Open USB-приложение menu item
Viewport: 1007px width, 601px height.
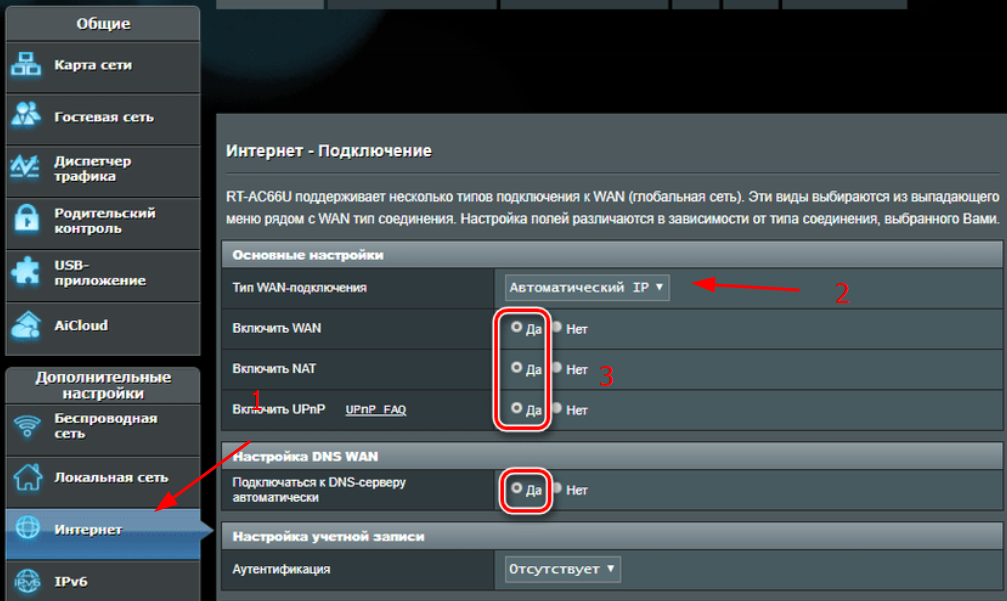[x=103, y=275]
